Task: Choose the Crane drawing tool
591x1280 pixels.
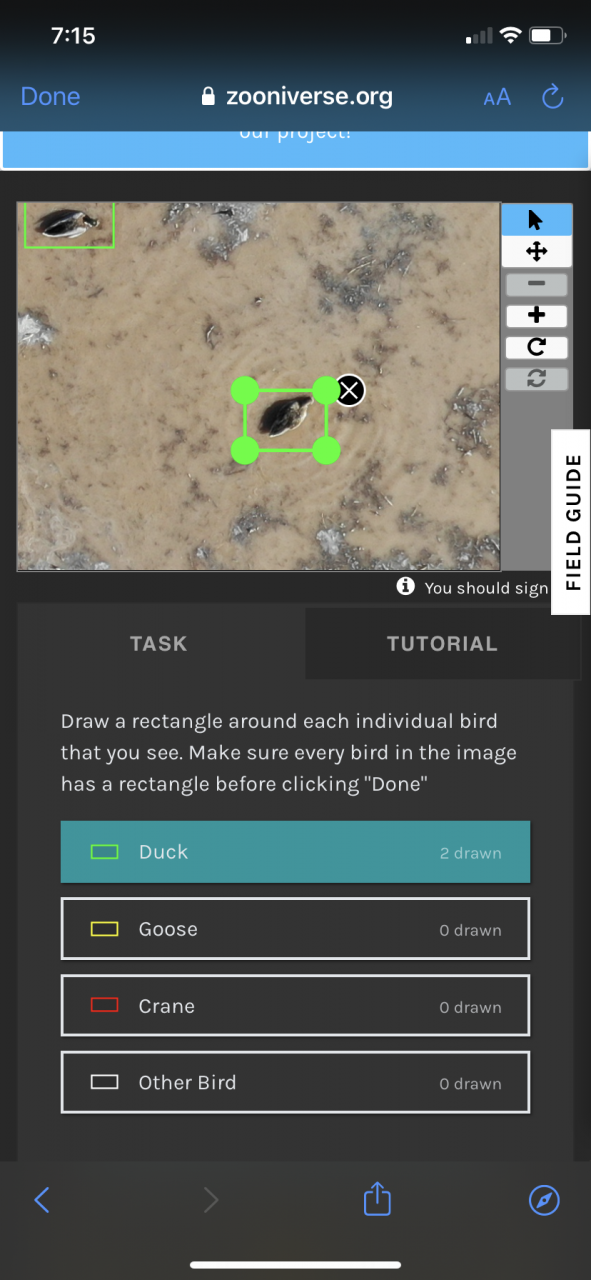Action: pyautogui.click(x=295, y=1006)
